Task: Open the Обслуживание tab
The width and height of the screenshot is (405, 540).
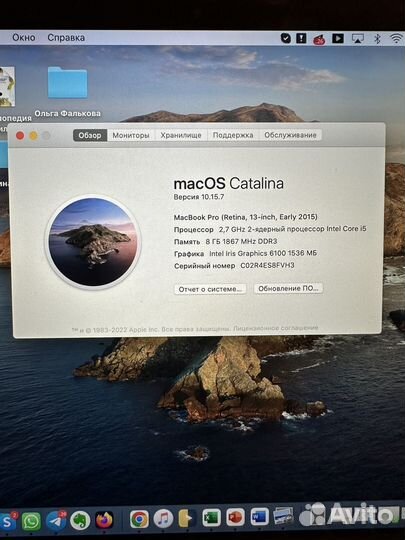Action: point(290,135)
